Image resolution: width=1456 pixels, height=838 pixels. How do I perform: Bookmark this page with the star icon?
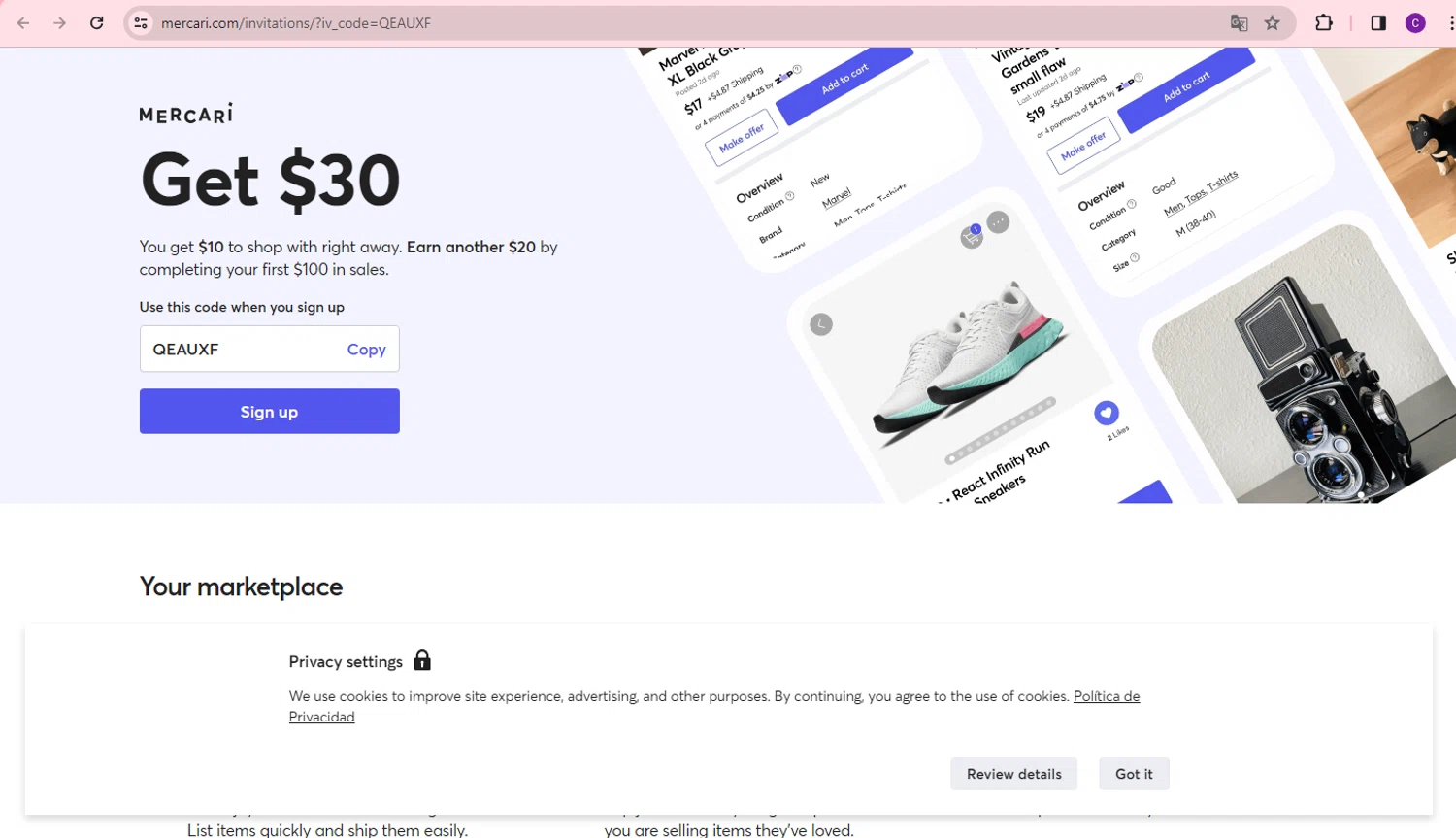point(1273,23)
